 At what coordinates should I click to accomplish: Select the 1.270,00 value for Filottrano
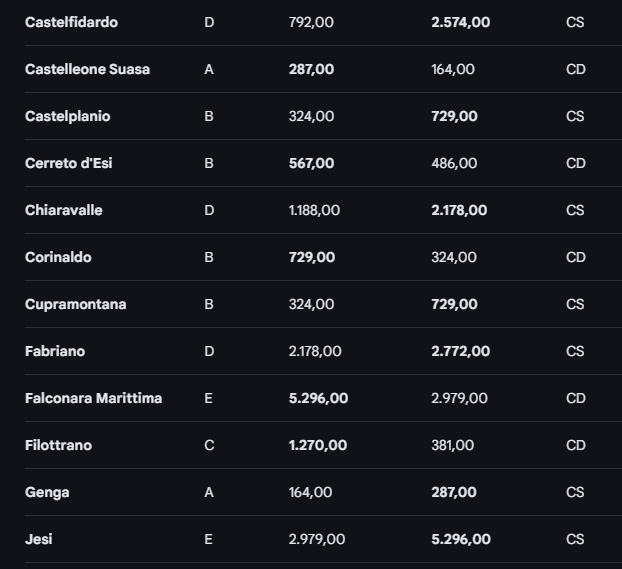(318, 445)
